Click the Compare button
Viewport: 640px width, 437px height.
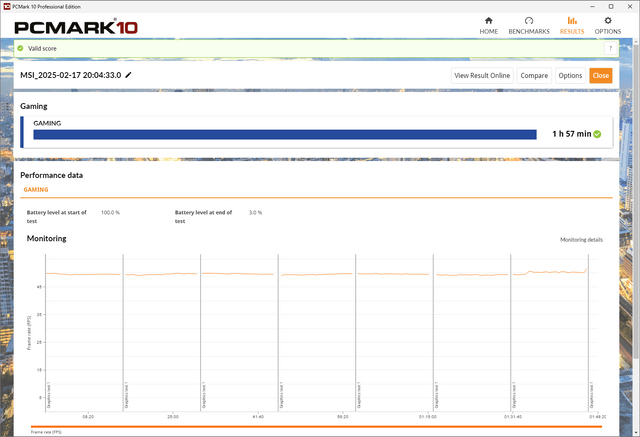[534, 75]
